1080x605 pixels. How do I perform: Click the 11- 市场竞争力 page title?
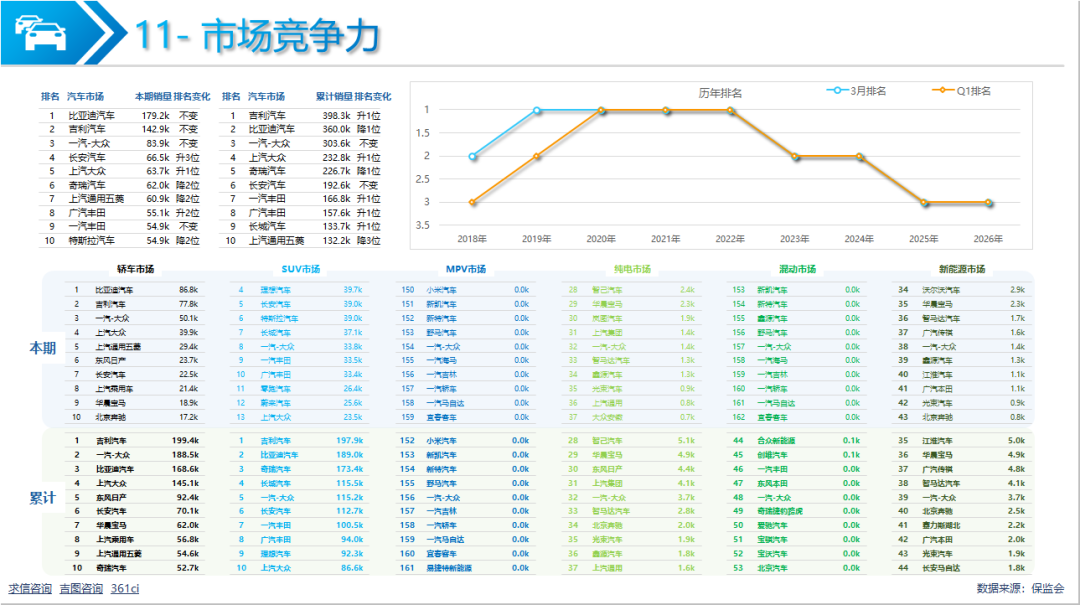258,36
